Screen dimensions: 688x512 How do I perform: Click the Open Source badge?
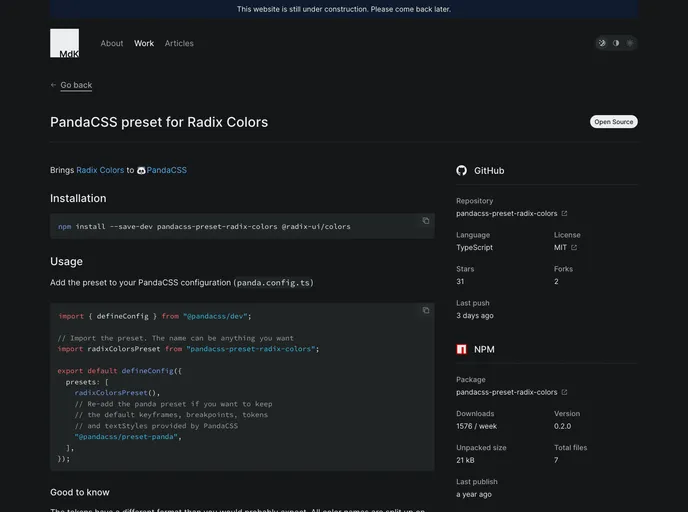tap(613, 122)
